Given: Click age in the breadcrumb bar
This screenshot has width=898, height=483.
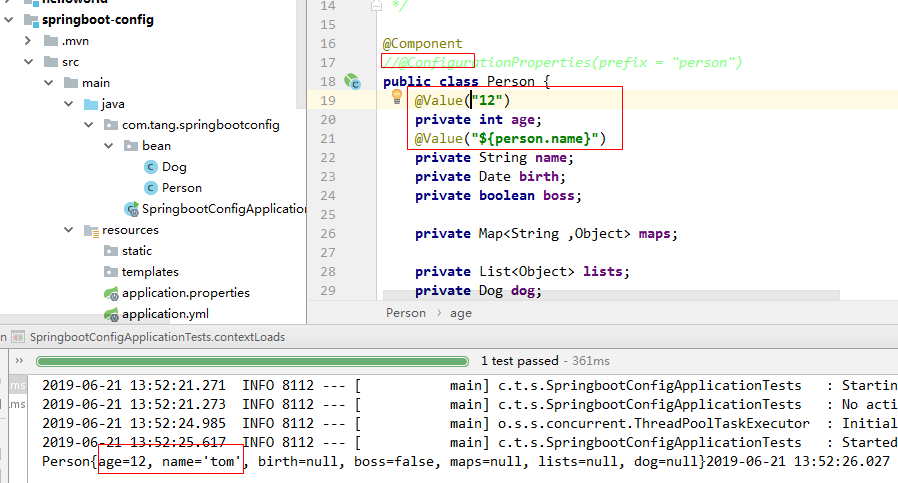Looking at the screenshot, I should 460,313.
